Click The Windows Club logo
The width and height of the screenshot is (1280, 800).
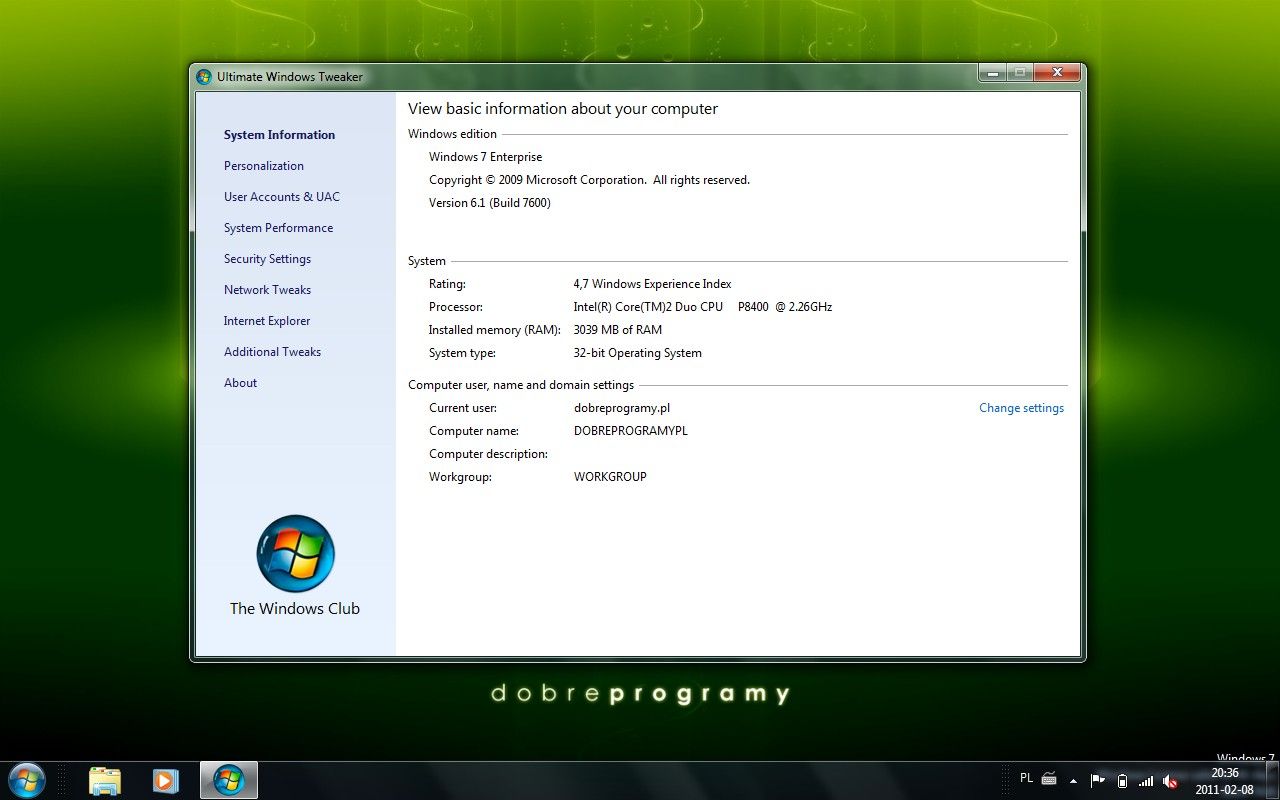pyautogui.click(x=295, y=554)
